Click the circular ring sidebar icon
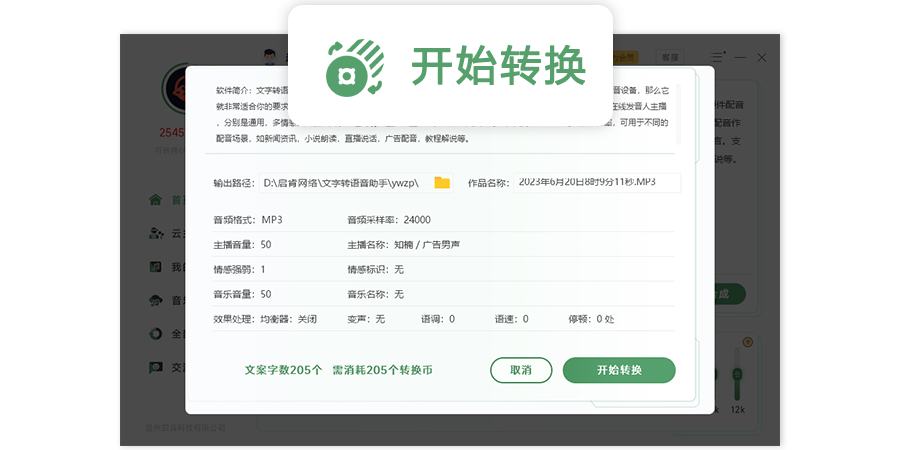900x450 pixels. pos(155,334)
